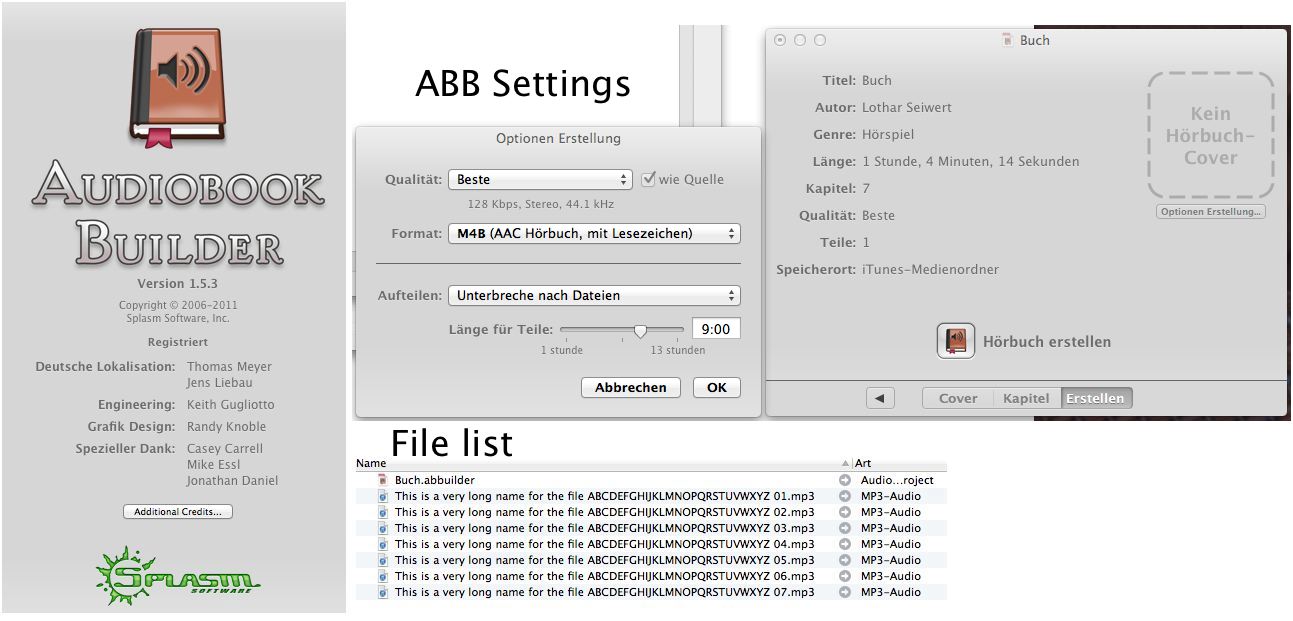Click reveal arrow for file 06.mp3
The image size is (1293, 621).
click(x=845, y=576)
